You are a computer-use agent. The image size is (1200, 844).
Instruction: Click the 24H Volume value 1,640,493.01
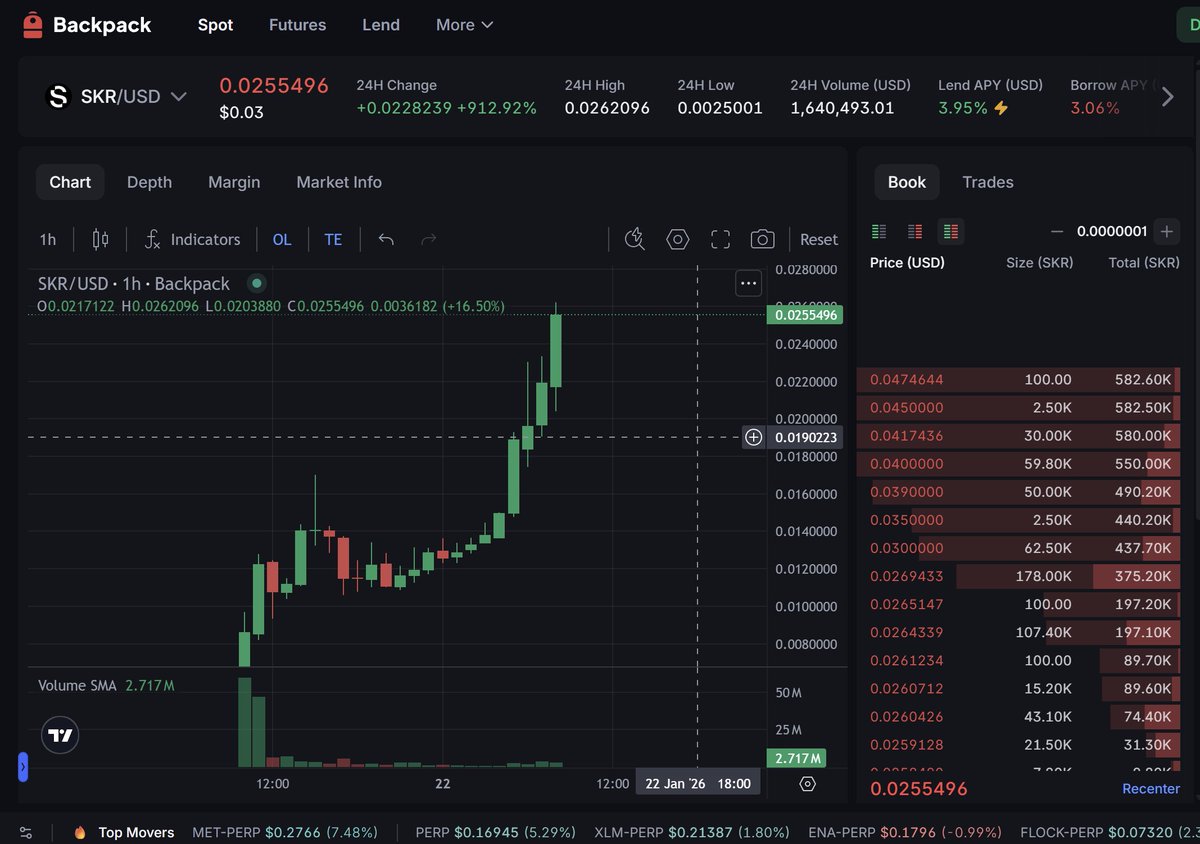[x=842, y=108]
